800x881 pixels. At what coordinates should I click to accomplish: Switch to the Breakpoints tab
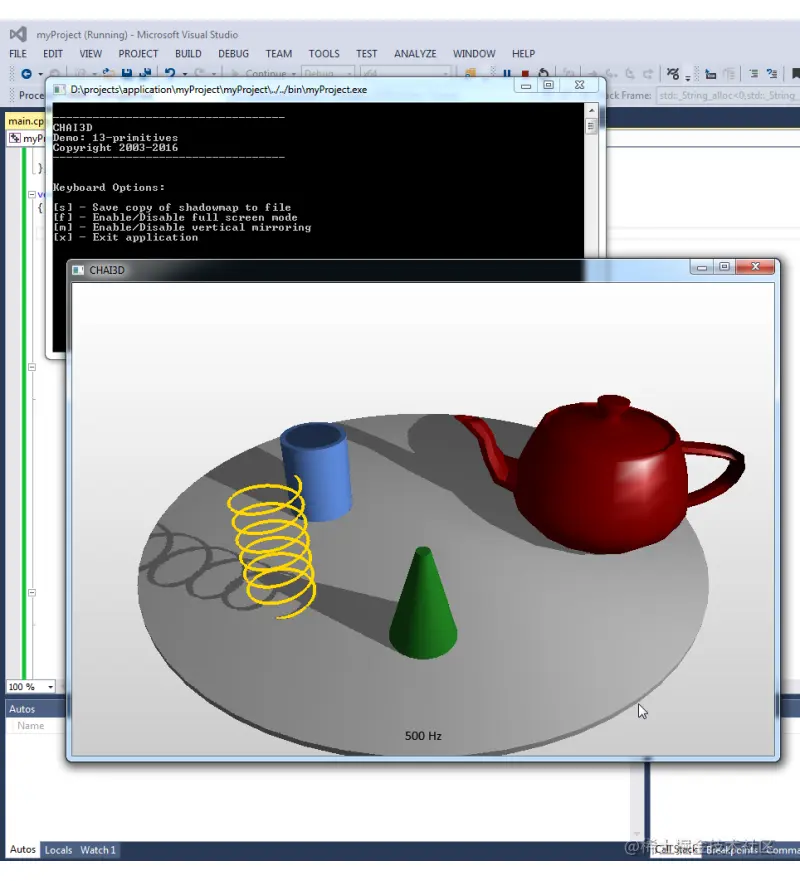(x=731, y=850)
